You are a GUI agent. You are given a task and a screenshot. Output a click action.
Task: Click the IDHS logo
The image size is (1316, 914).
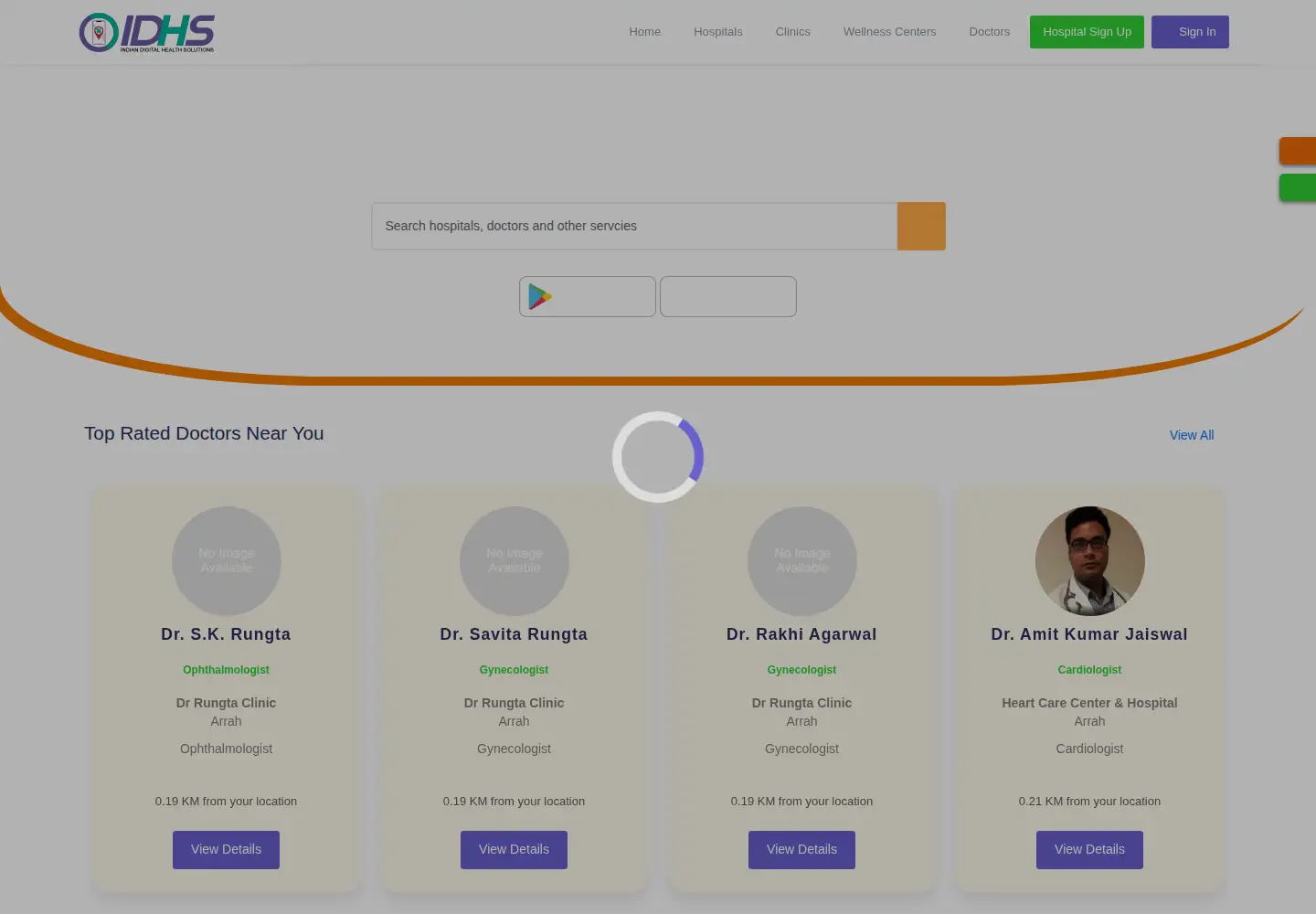click(147, 32)
